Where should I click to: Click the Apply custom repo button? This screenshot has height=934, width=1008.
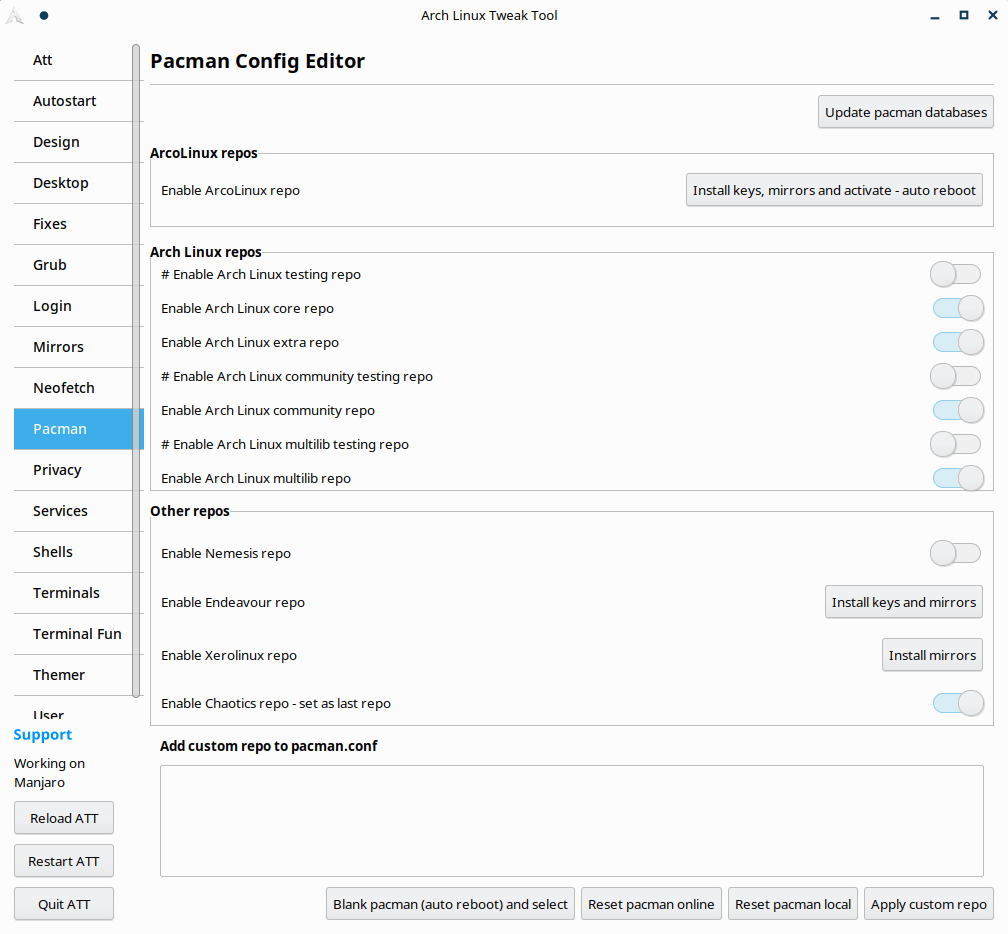click(x=929, y=904)
